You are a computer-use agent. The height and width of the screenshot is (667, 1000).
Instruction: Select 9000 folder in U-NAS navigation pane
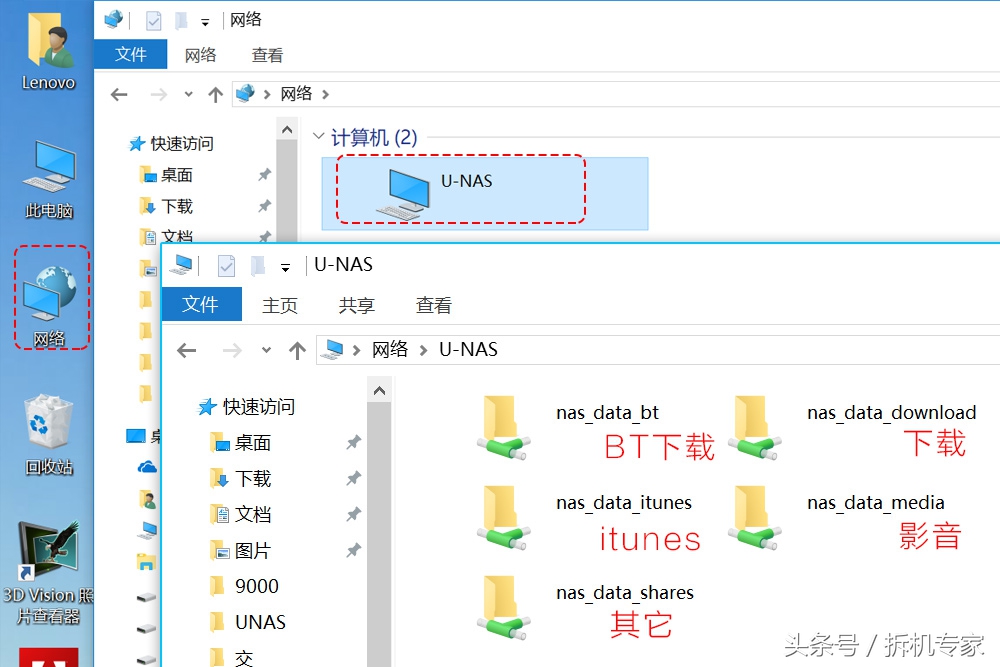(x=244, y=586)
